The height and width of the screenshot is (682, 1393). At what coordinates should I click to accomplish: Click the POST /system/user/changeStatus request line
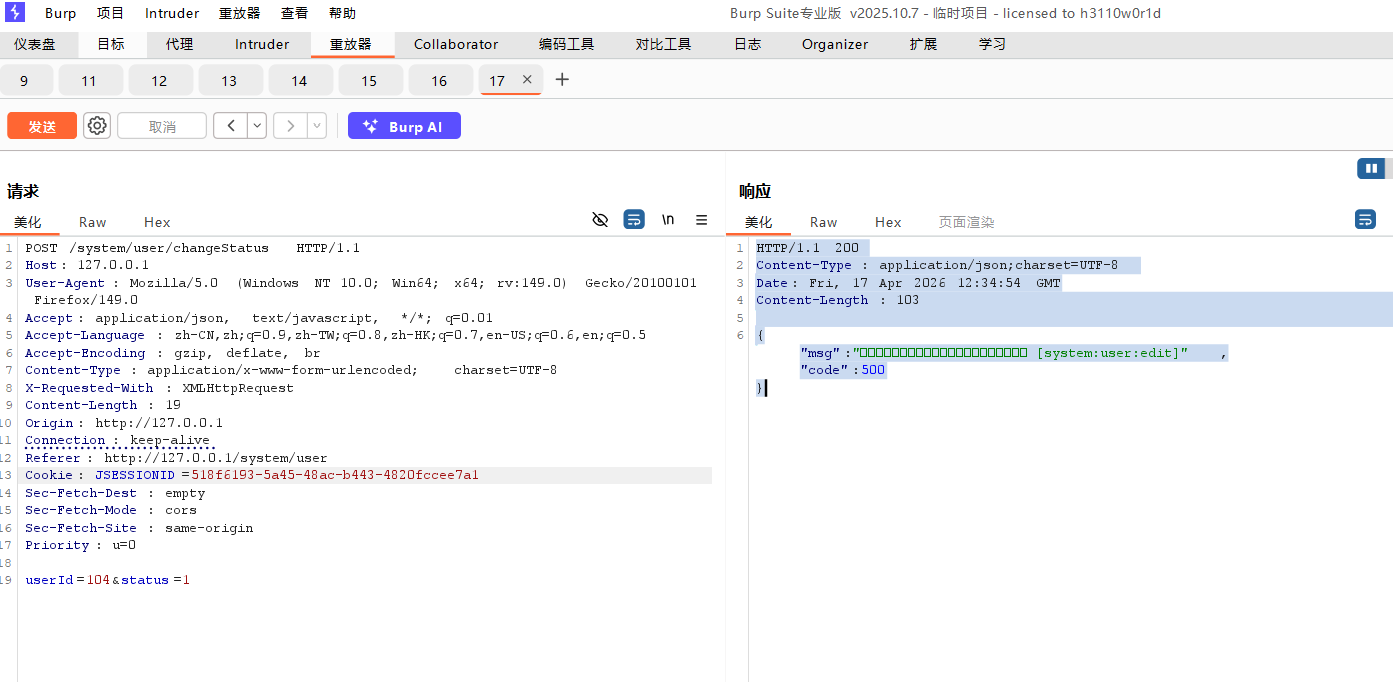[x=192, y=248]
